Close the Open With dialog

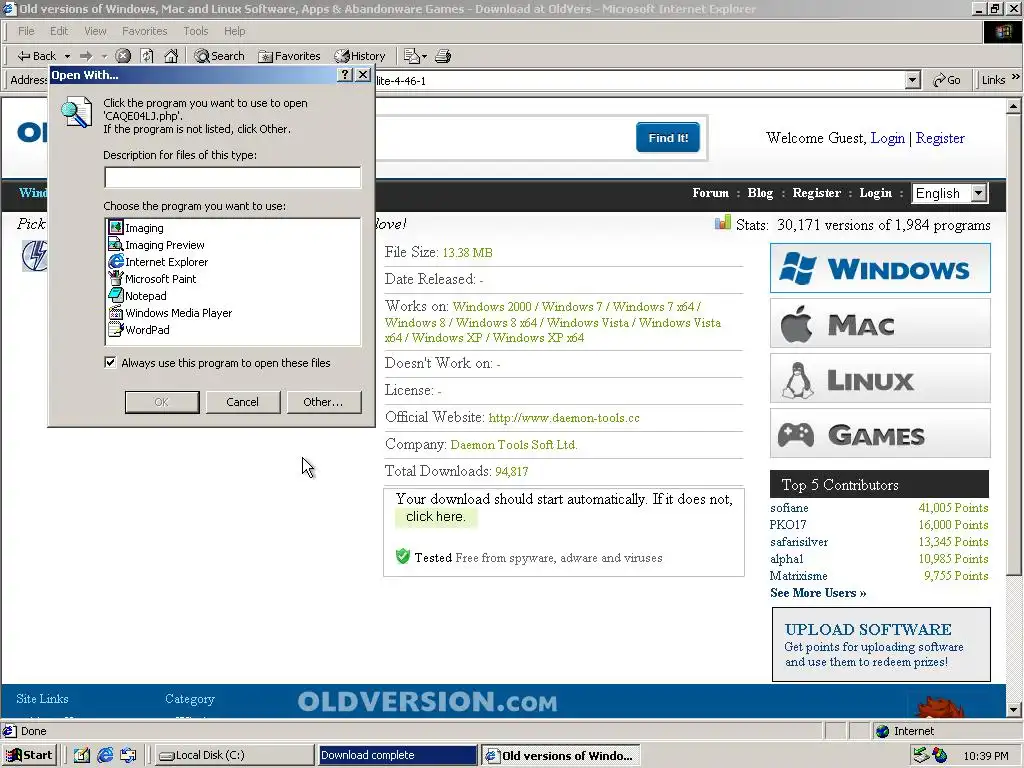[x=363, y=74]
